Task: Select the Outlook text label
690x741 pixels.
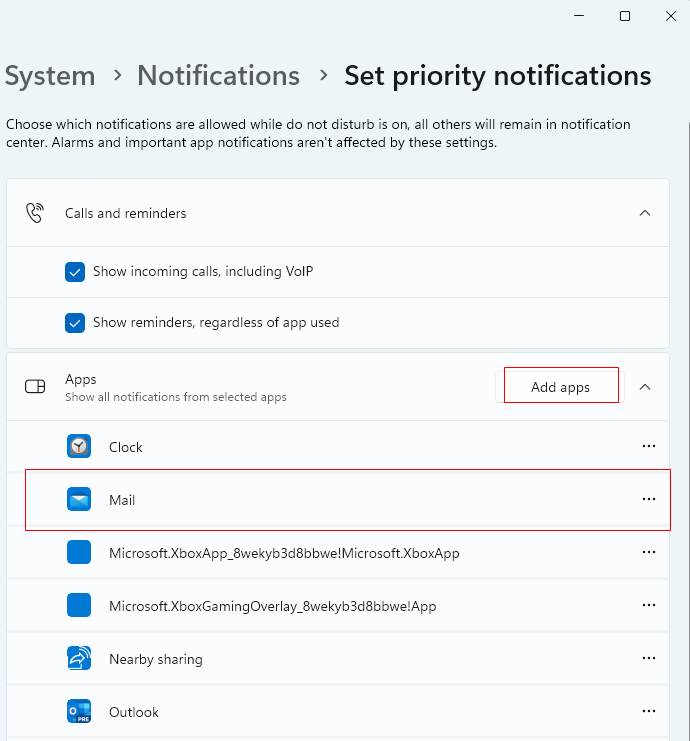Action: [134, 712]
